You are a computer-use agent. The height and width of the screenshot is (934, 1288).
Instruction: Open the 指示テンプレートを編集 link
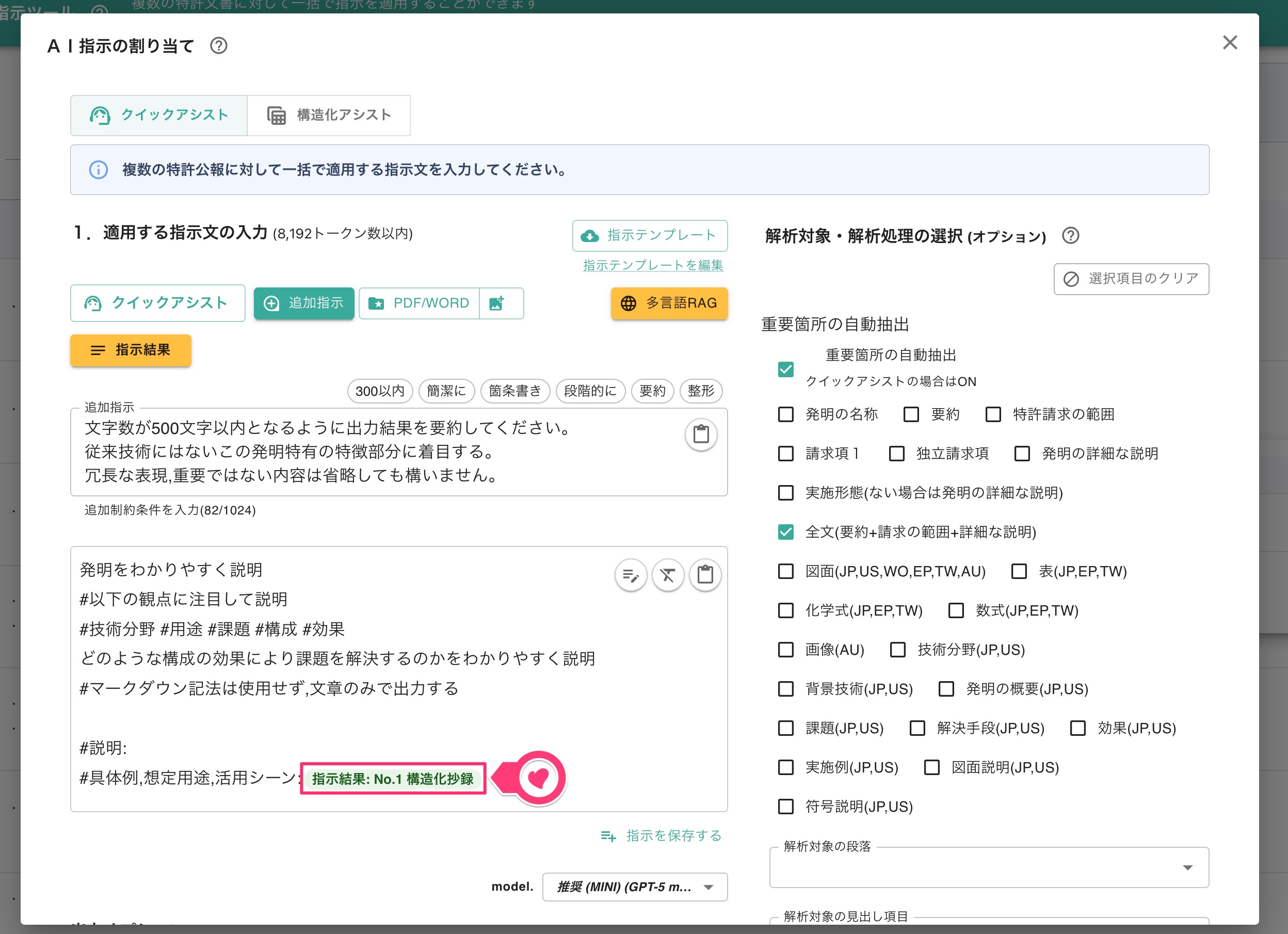[x=653, y=265]
